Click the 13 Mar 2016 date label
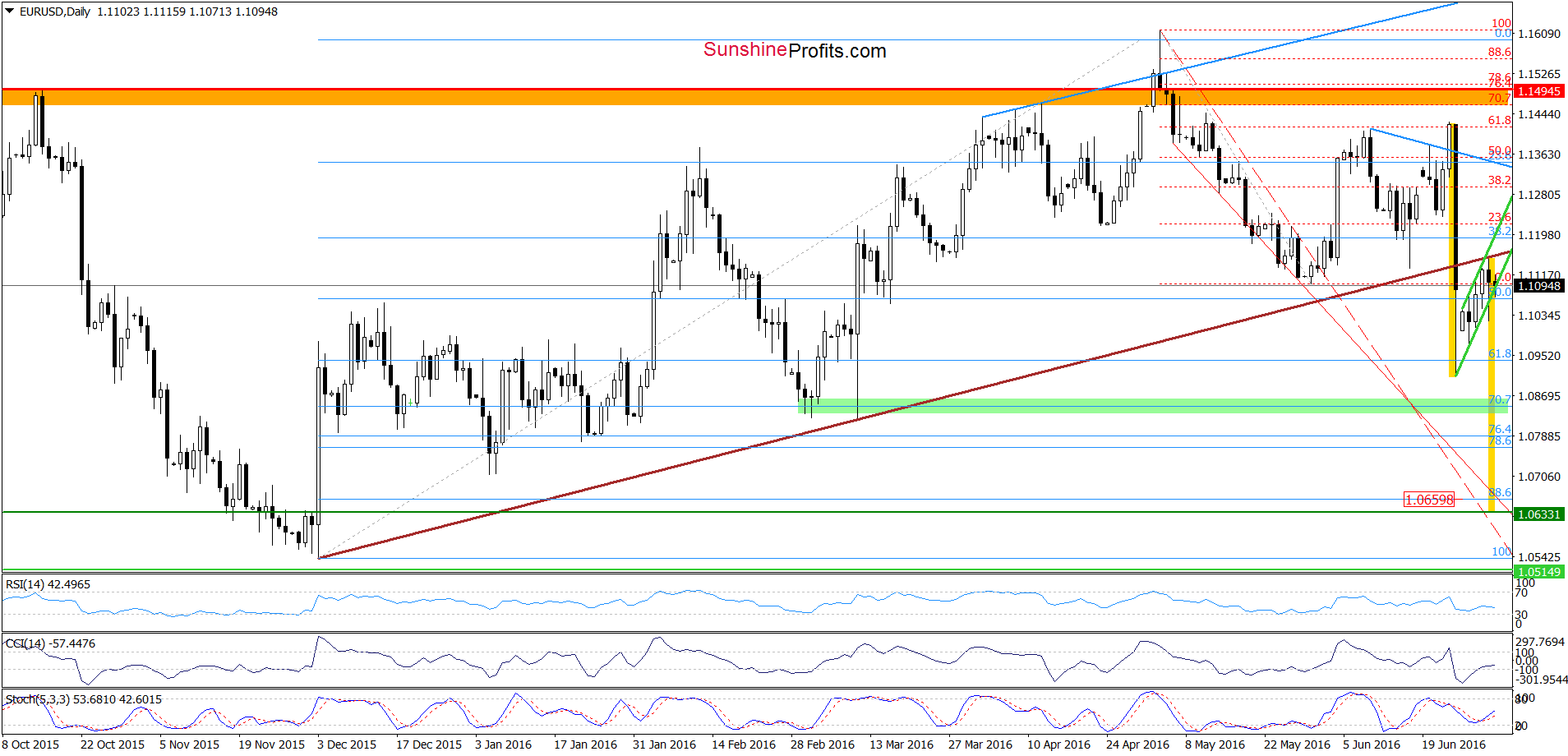The height and width of the screenshot is (756, 1568). (902, 744)
